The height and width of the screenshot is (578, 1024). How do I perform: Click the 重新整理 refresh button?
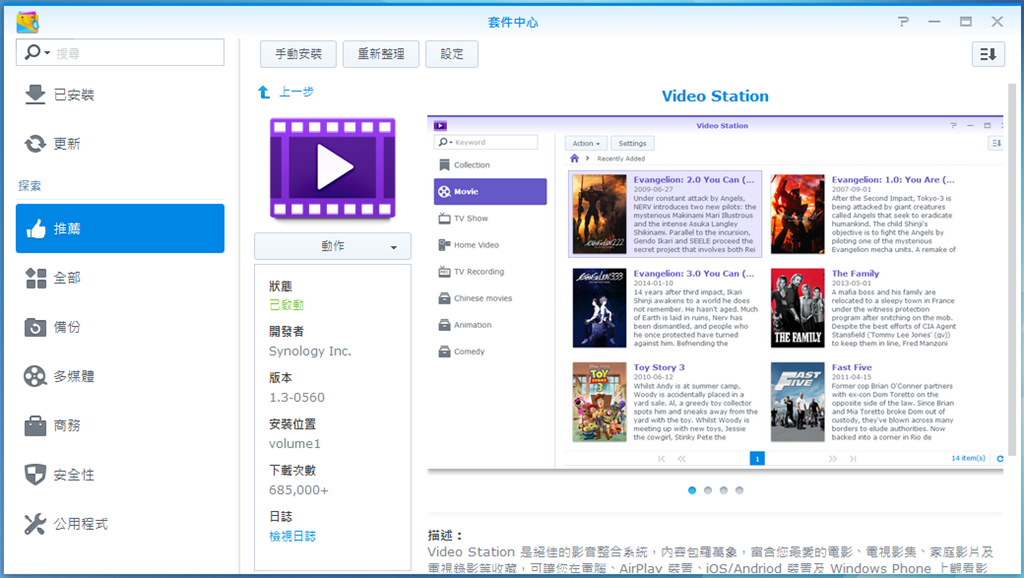[x=381, y=54]
